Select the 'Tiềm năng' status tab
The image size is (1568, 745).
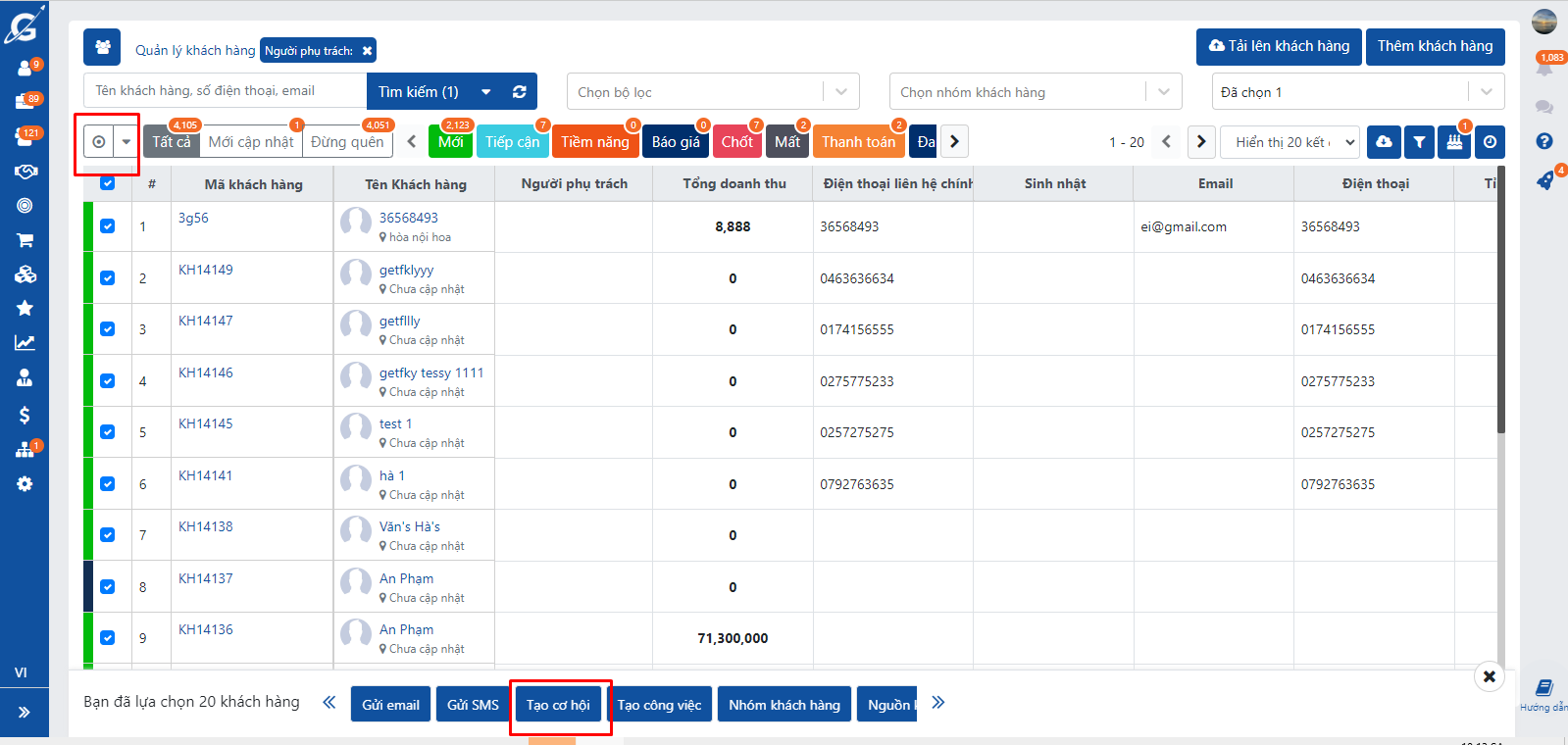tap(594, 142)
